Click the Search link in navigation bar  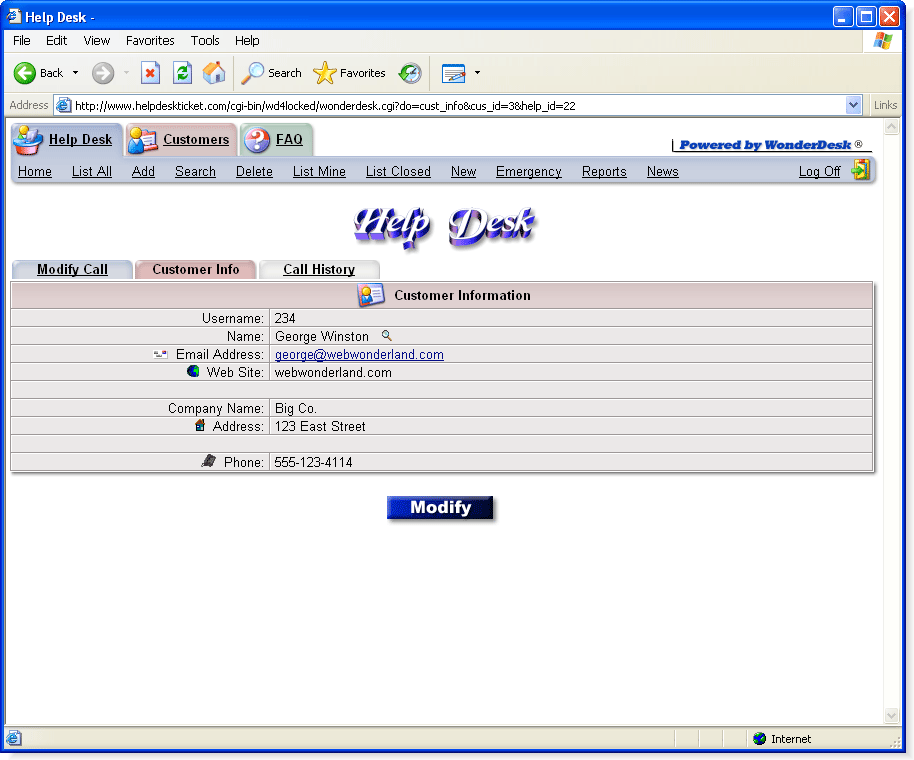point(195,171)
